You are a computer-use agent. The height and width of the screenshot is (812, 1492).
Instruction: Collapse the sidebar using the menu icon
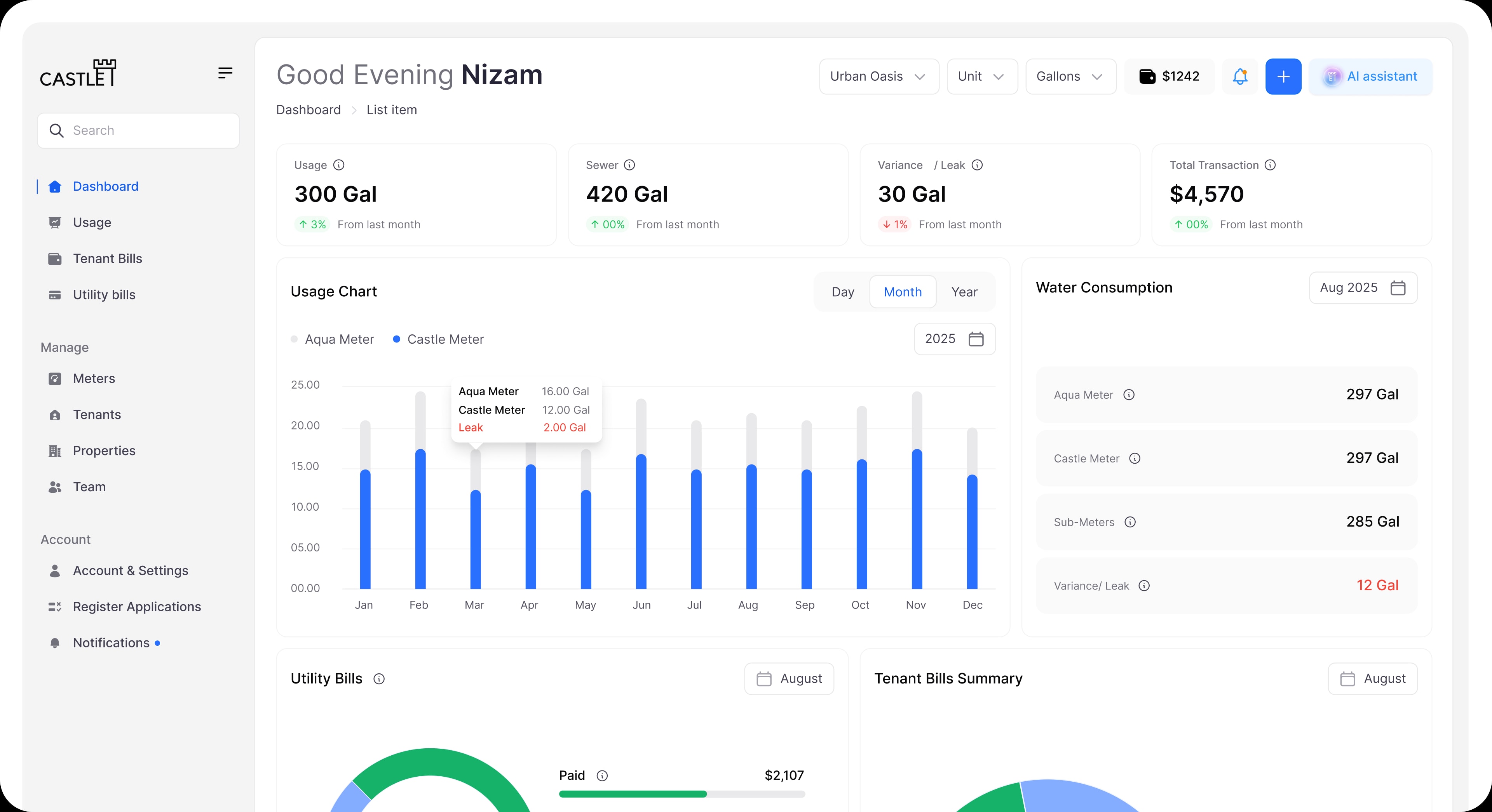pos(225,72)
